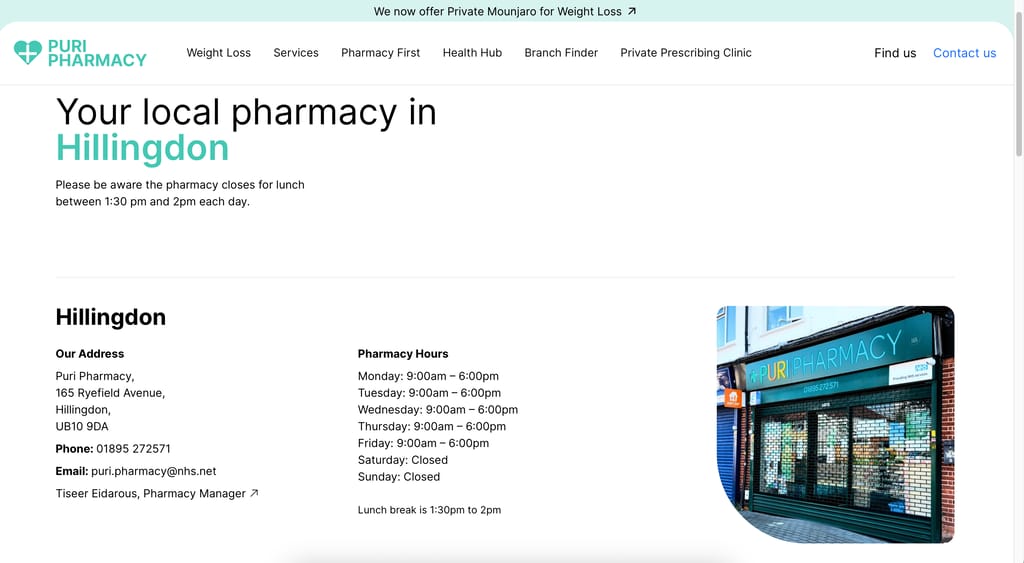Go to Pharmacy First page

[x=381, y=53]
